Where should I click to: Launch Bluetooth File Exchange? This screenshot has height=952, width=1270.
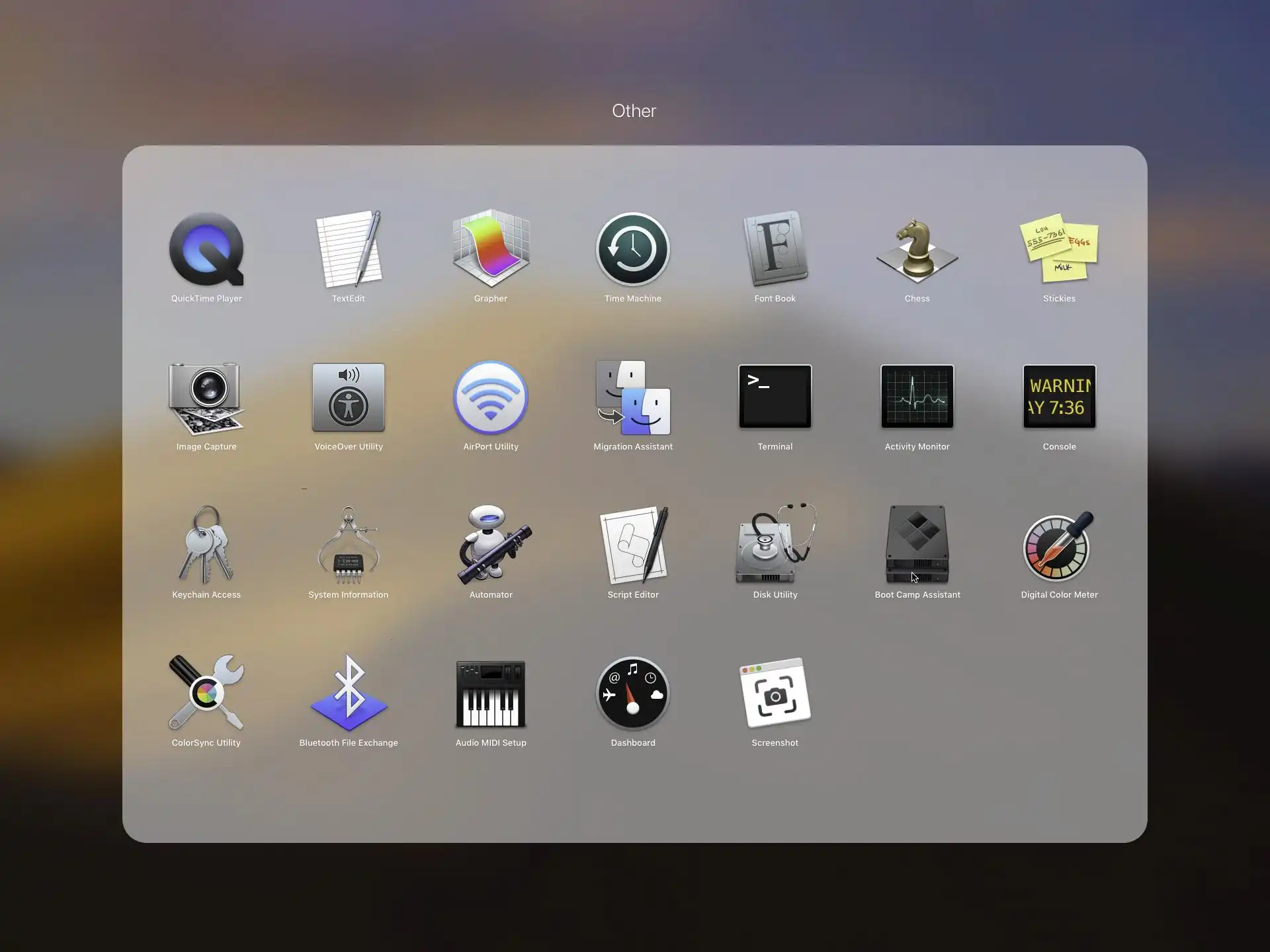tap(349, 693)
